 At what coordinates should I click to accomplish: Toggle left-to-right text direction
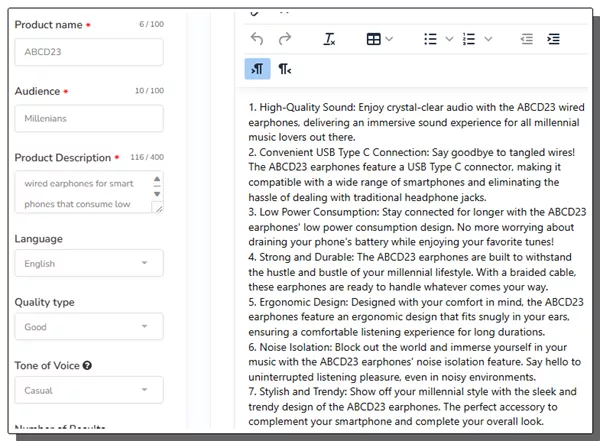point(258,69)
